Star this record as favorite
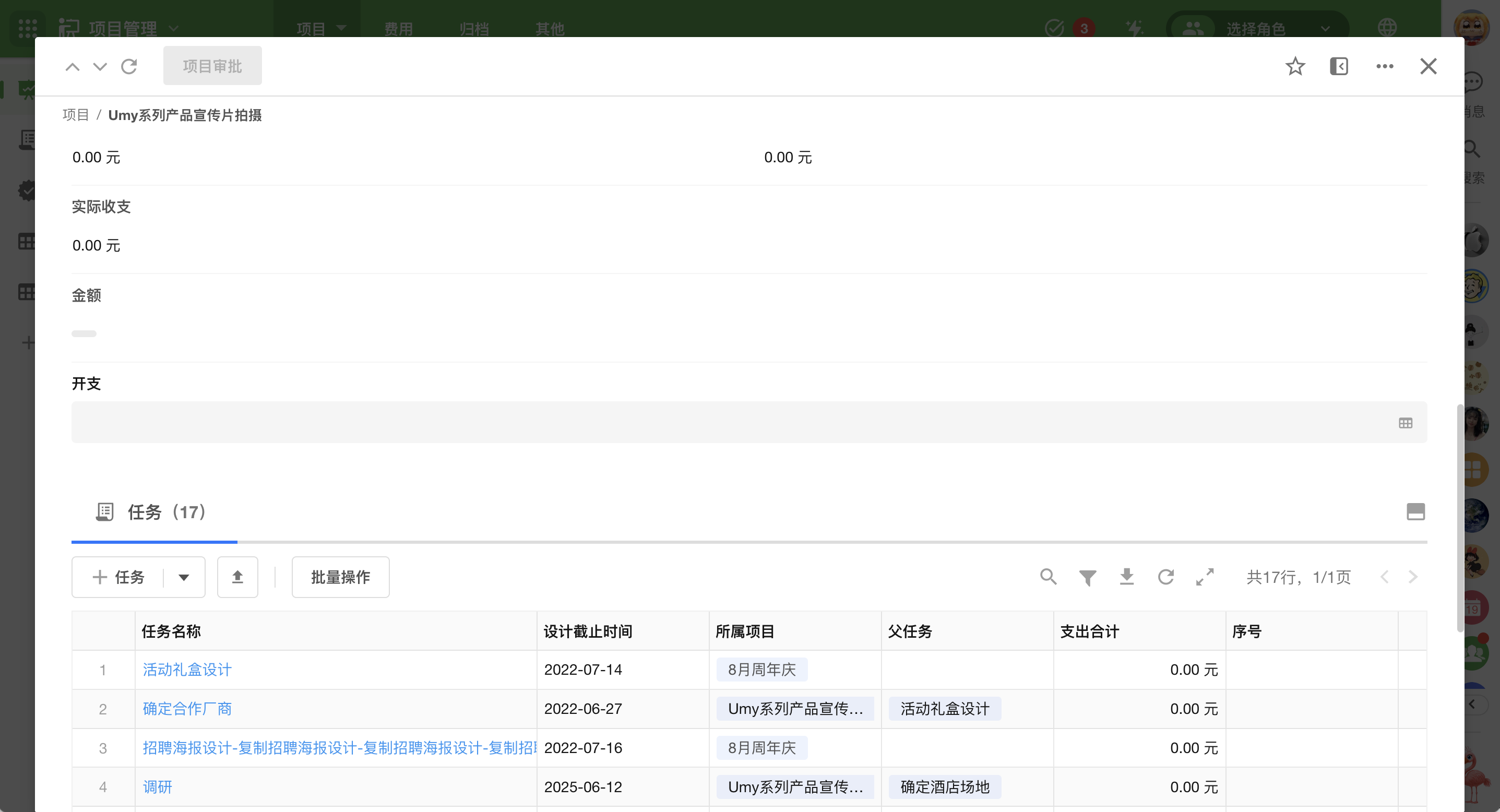 pos(1294,66)
